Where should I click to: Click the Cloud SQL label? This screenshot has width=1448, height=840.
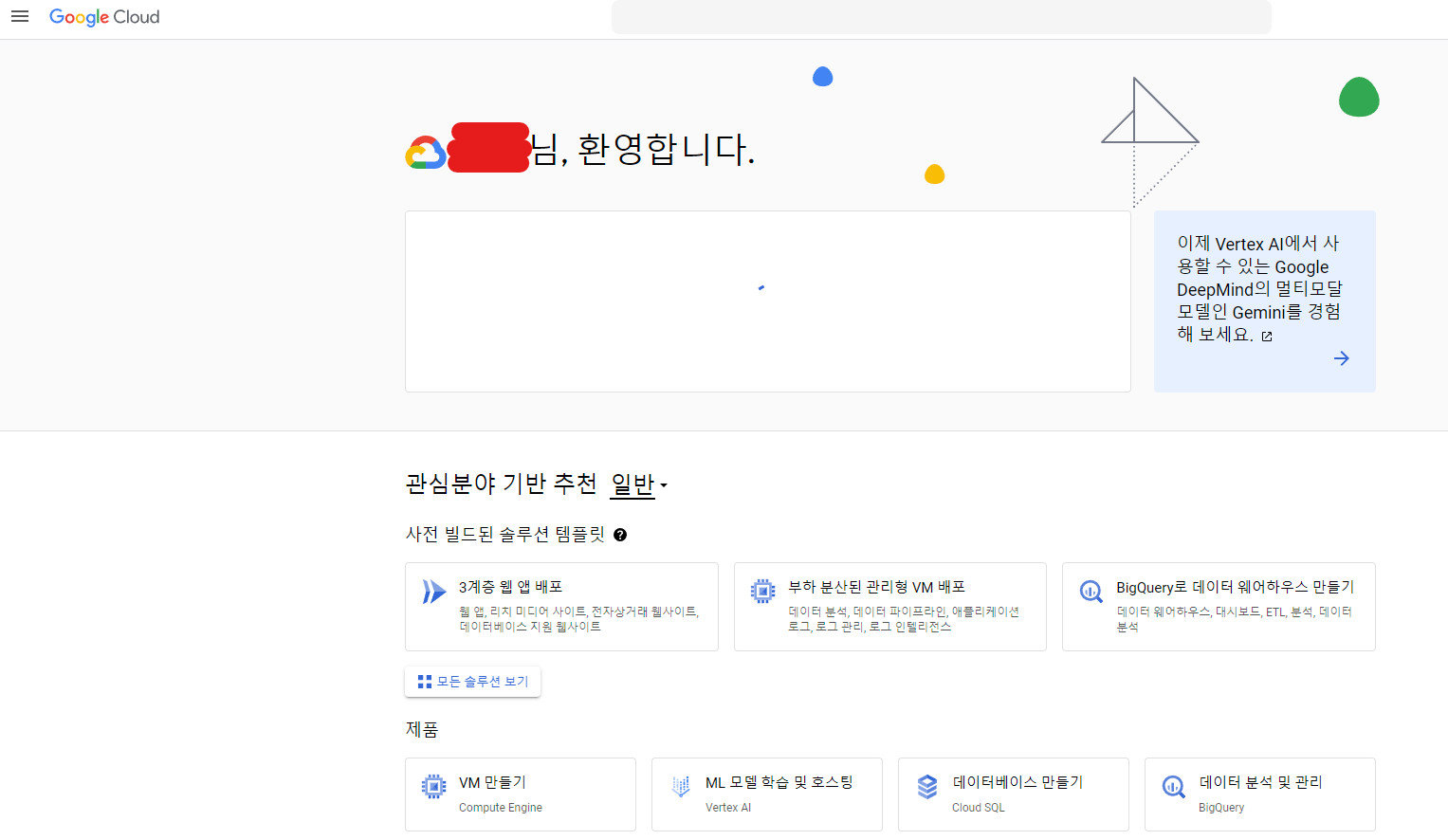coord(979,808)
